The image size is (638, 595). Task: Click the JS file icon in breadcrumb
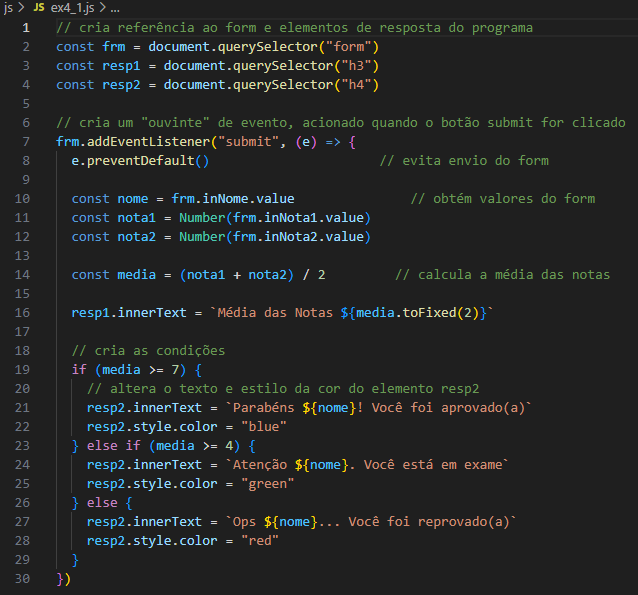click(x=39, y=7)
